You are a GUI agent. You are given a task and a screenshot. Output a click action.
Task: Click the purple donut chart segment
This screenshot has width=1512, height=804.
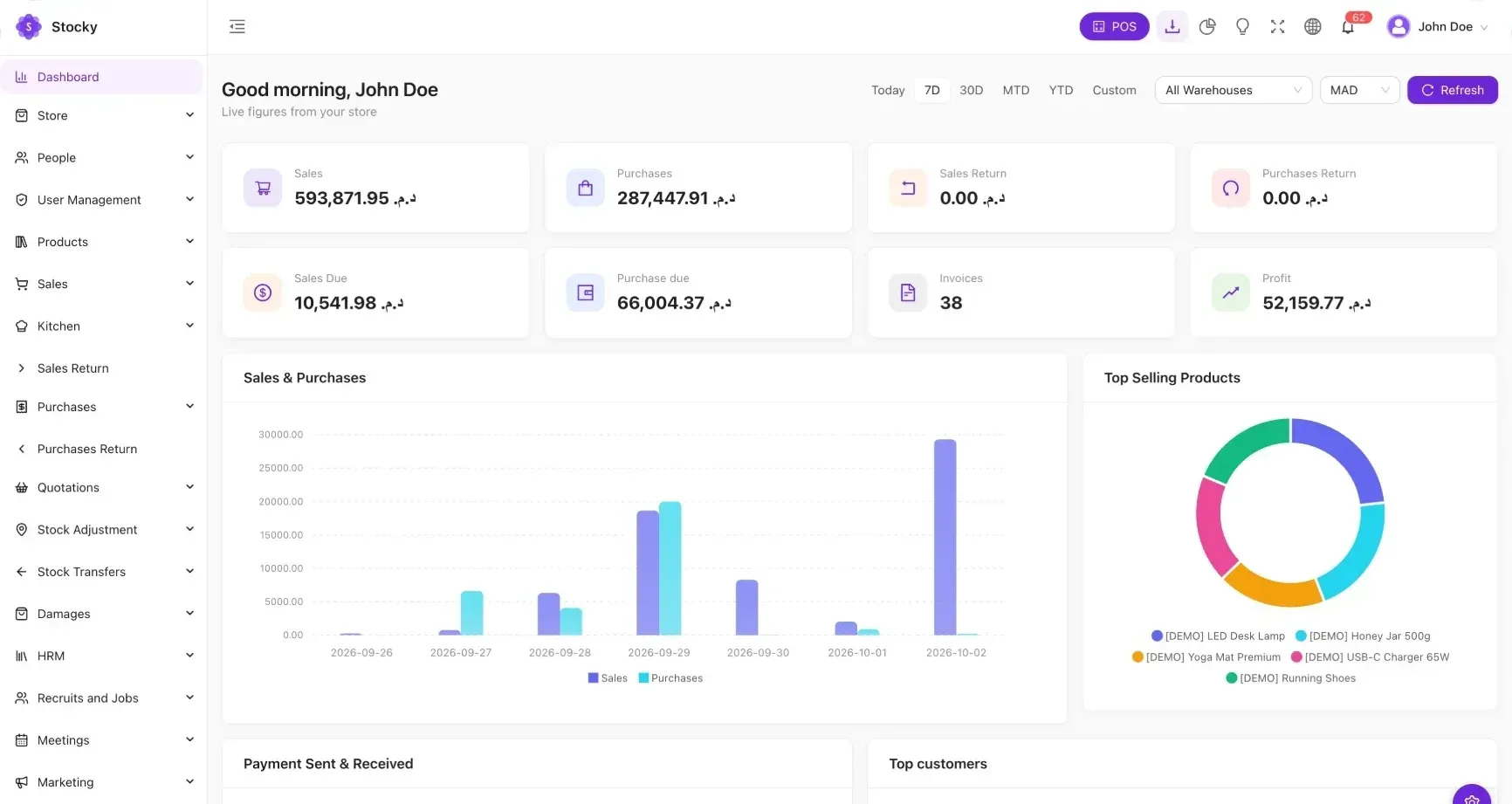click(1344, 457)
